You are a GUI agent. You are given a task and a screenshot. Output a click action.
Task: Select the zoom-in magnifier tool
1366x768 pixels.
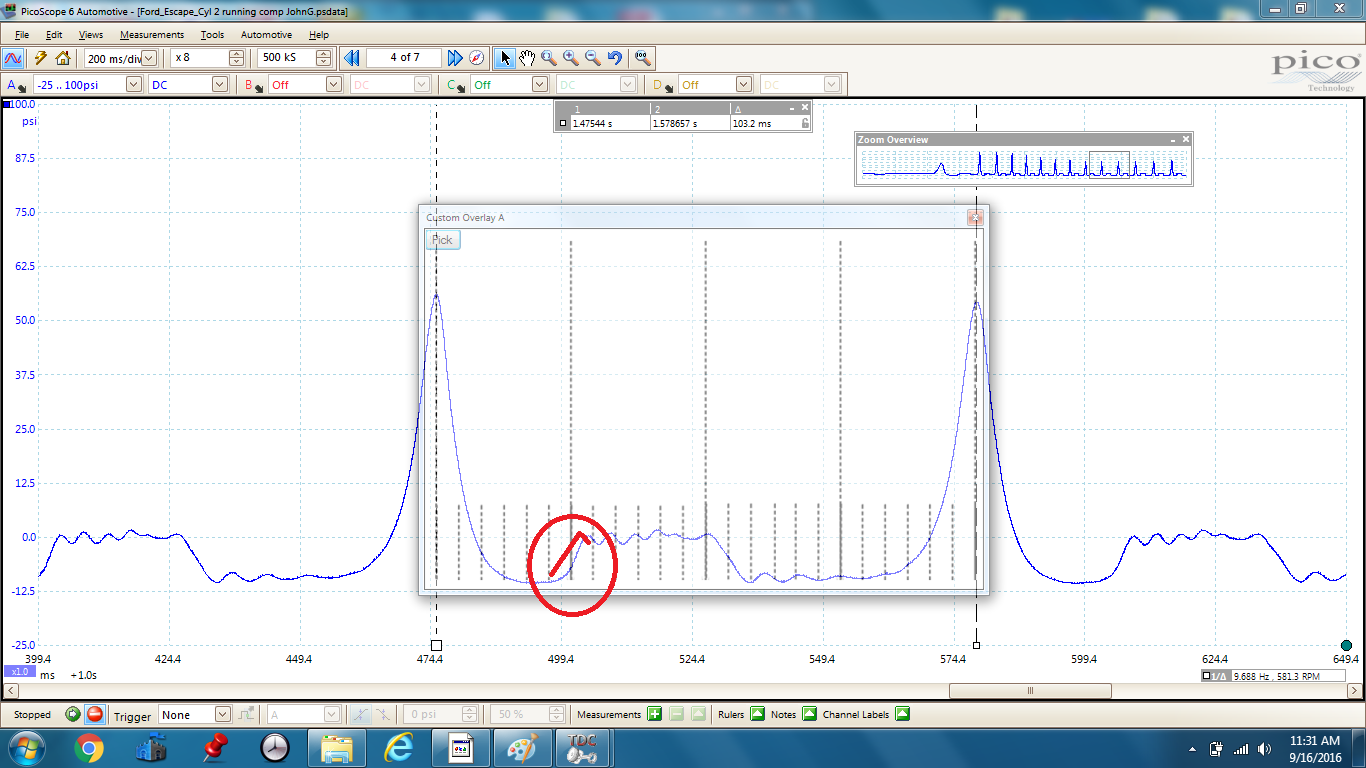coord(571,58)
